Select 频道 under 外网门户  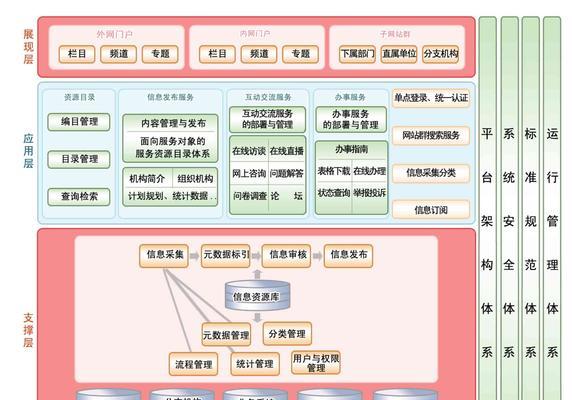119,54
